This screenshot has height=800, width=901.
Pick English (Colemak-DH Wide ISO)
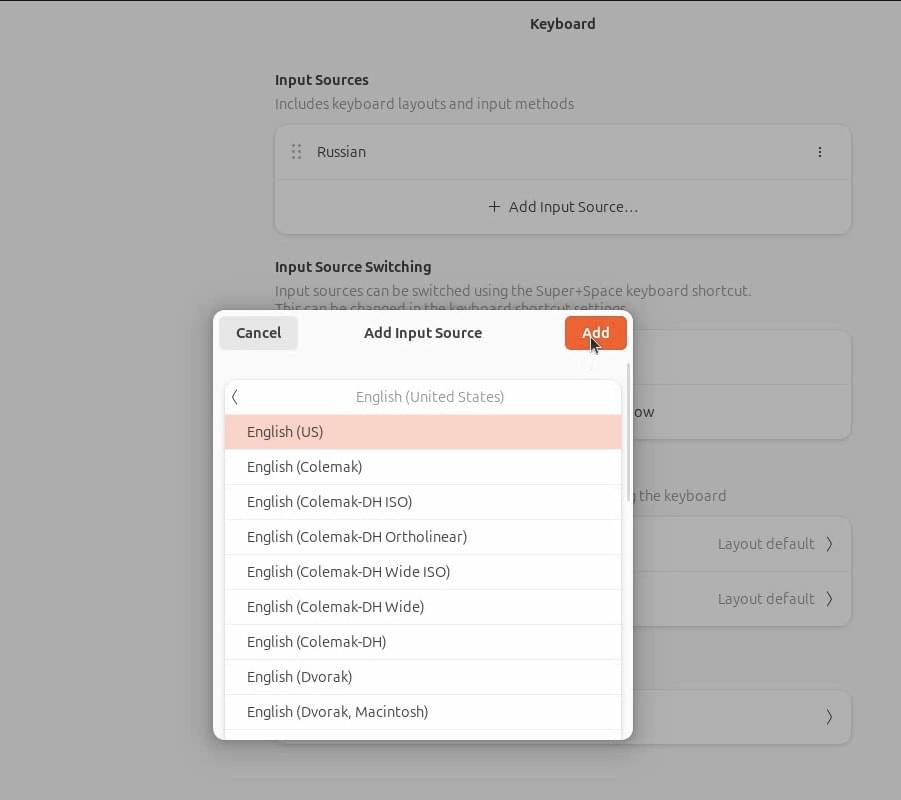pos(423,572)
